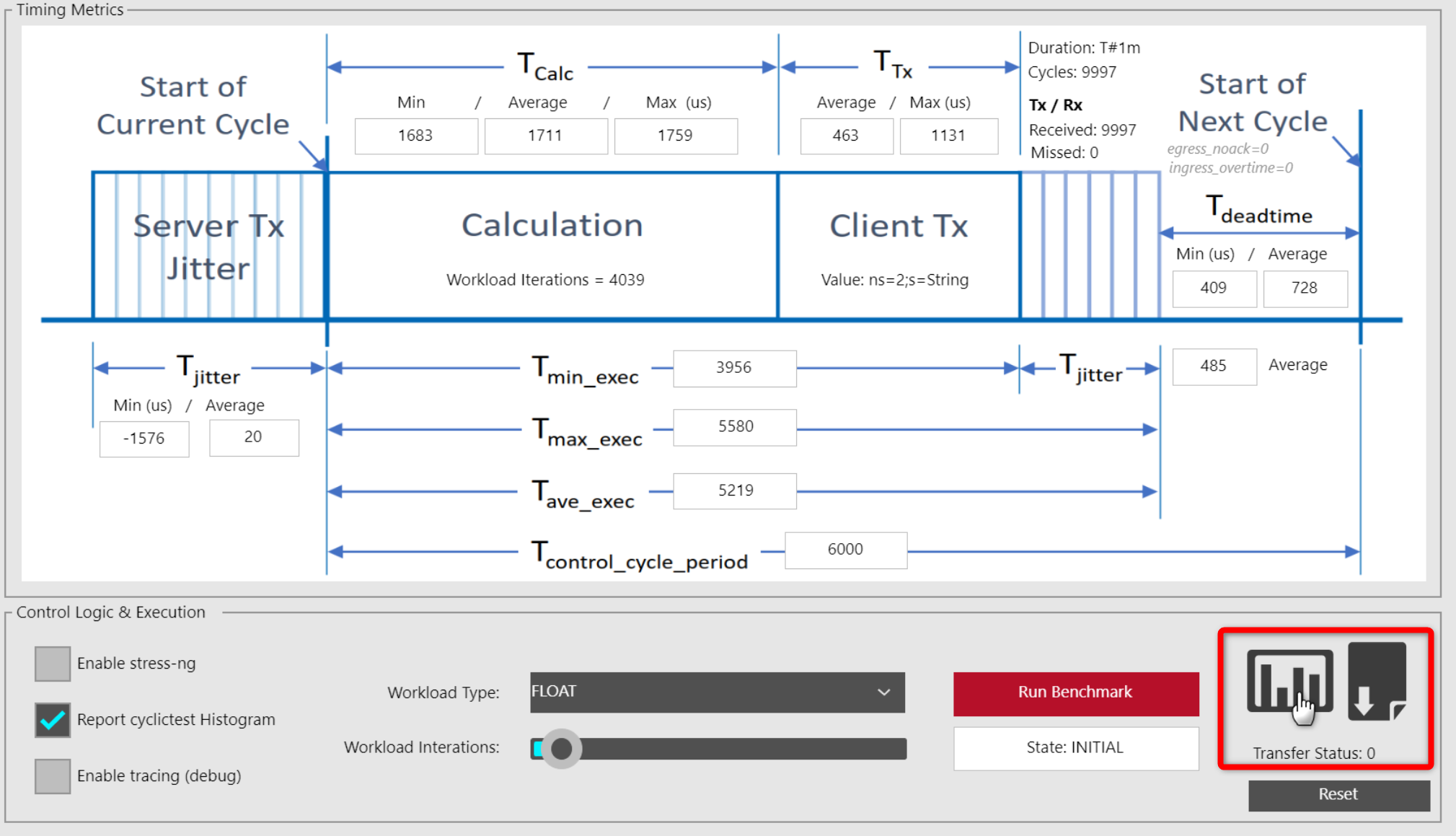Select the TTx Max value 1131
The image size is (1456, 836).
[x=949, y=136]
